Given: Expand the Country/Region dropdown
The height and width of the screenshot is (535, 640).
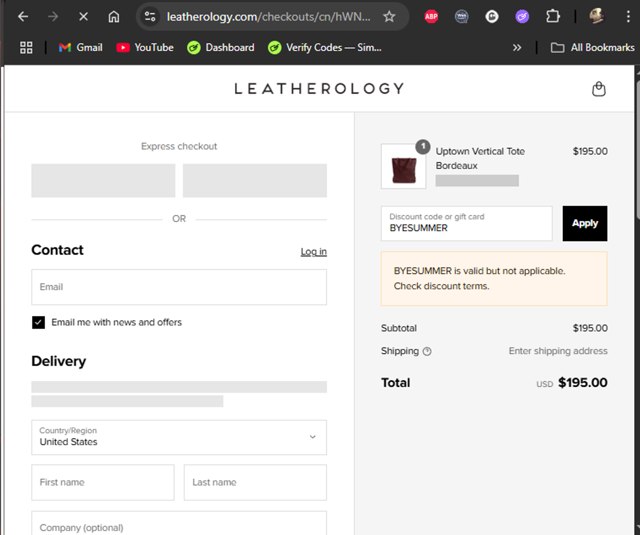Looking at the screenshot, I should pyautogui.click(x=179, y=437).
